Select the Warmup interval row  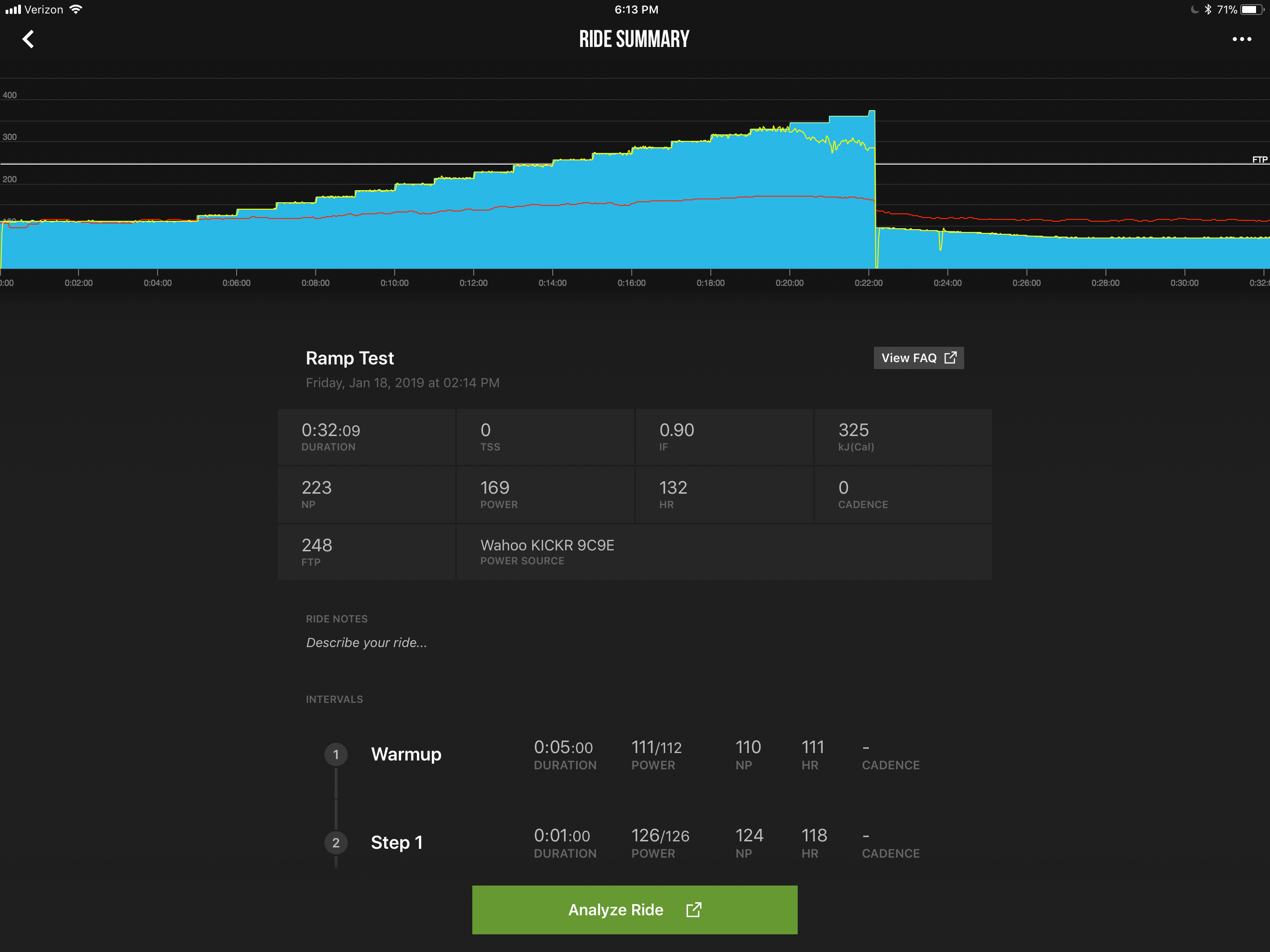point(406,754)
